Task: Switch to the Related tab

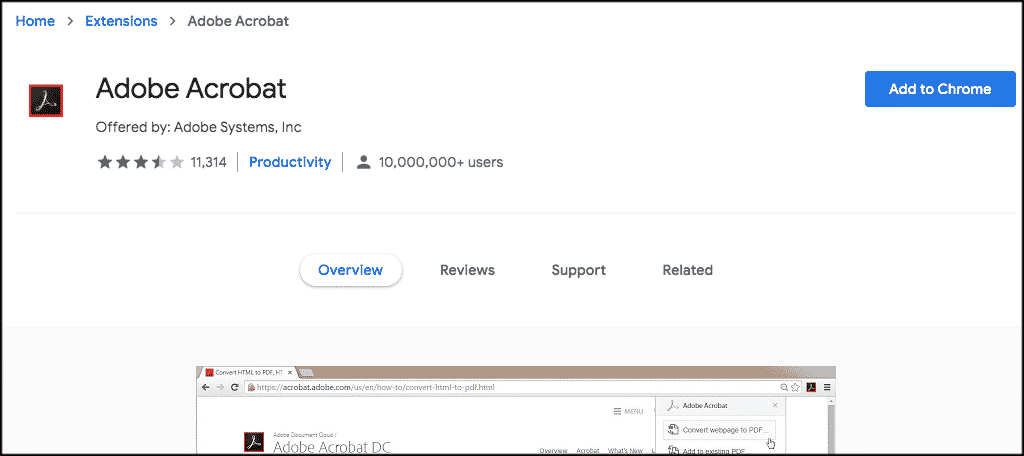Action: [687, 270]
